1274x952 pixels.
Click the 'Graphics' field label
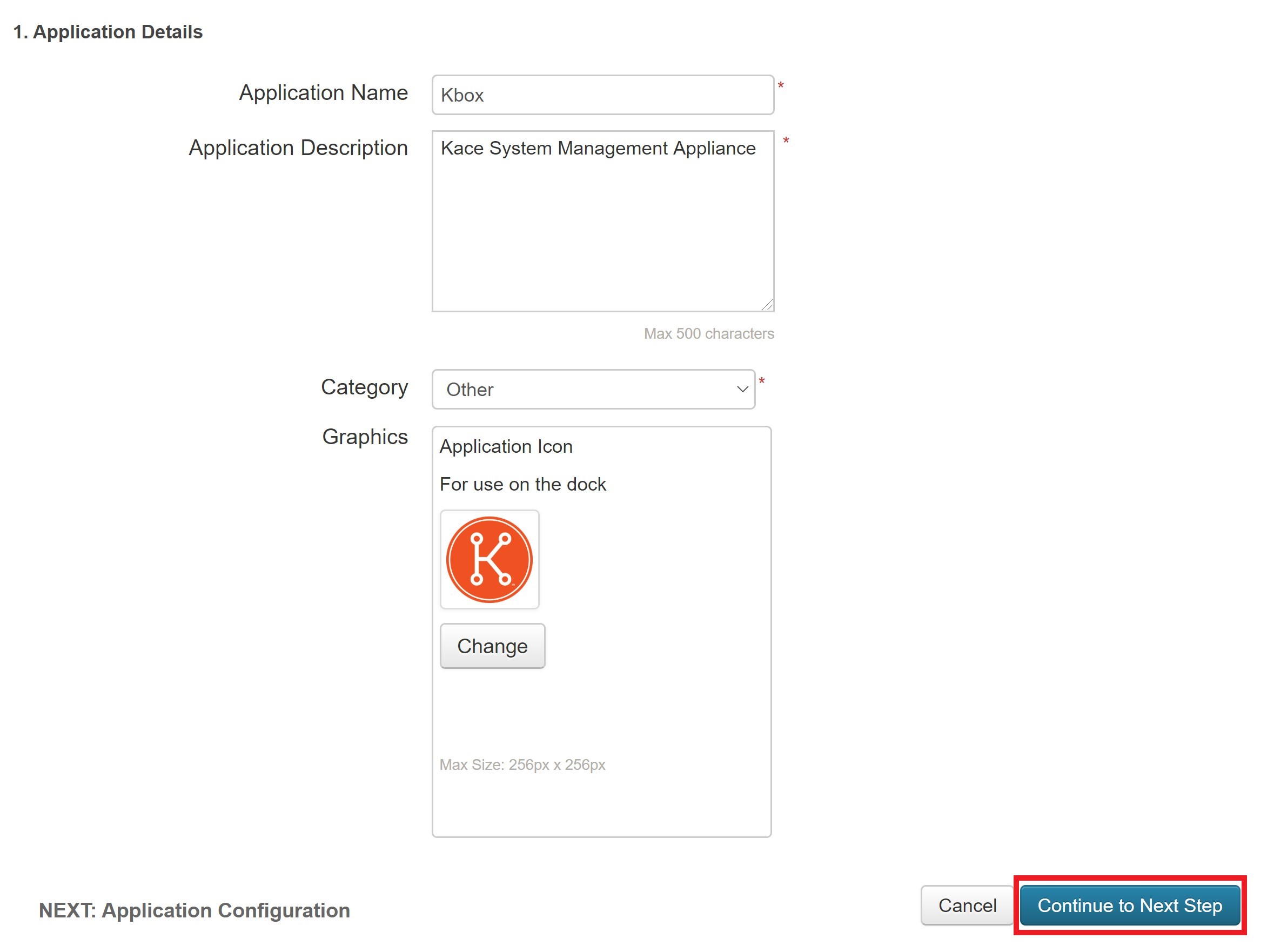point(365,437)
